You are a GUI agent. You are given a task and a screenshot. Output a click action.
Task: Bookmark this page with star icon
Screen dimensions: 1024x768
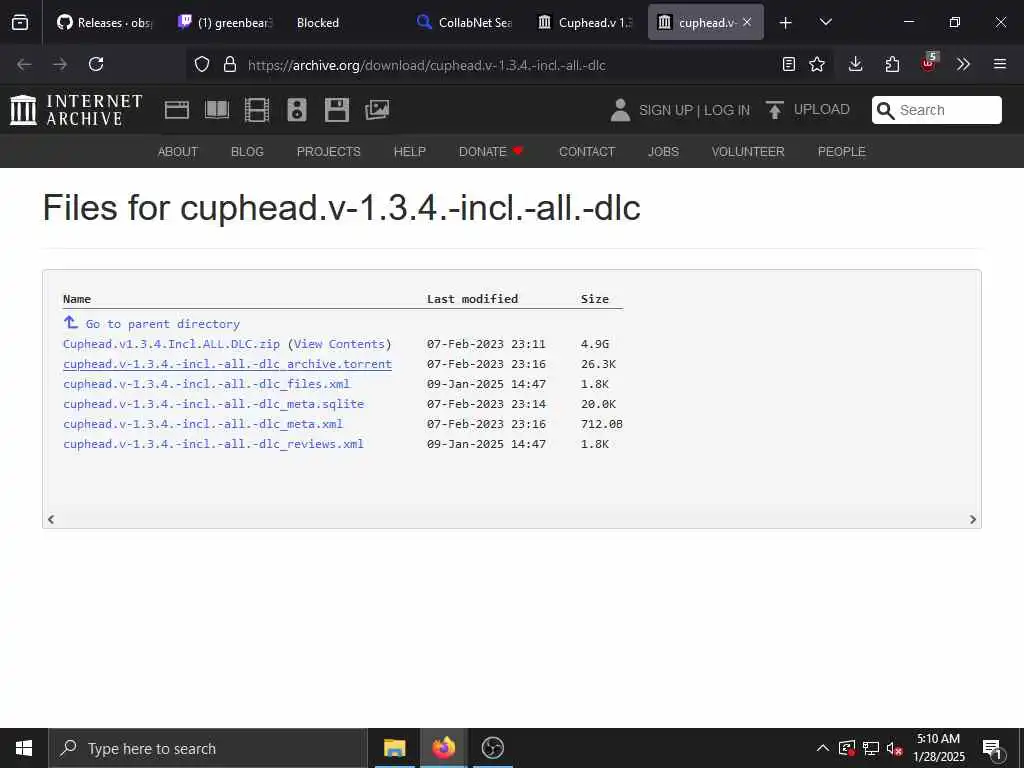tap(817, 64)
